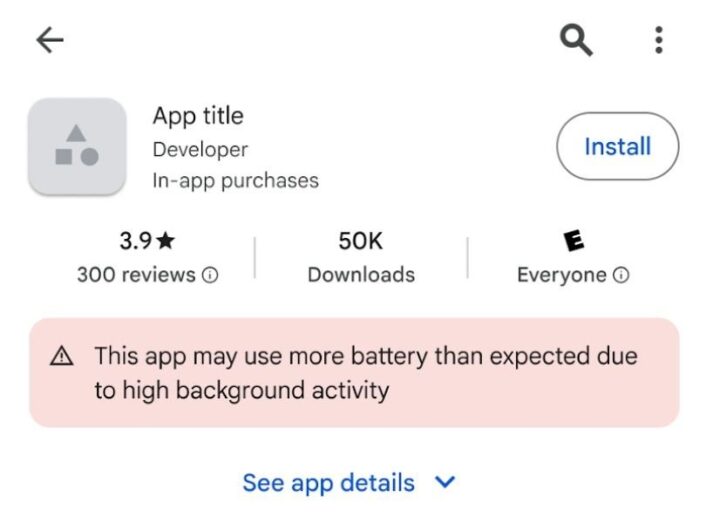Screen dimensions: 720x530
Task: Tap the back arrow icon
Action: tap(49, 40)
